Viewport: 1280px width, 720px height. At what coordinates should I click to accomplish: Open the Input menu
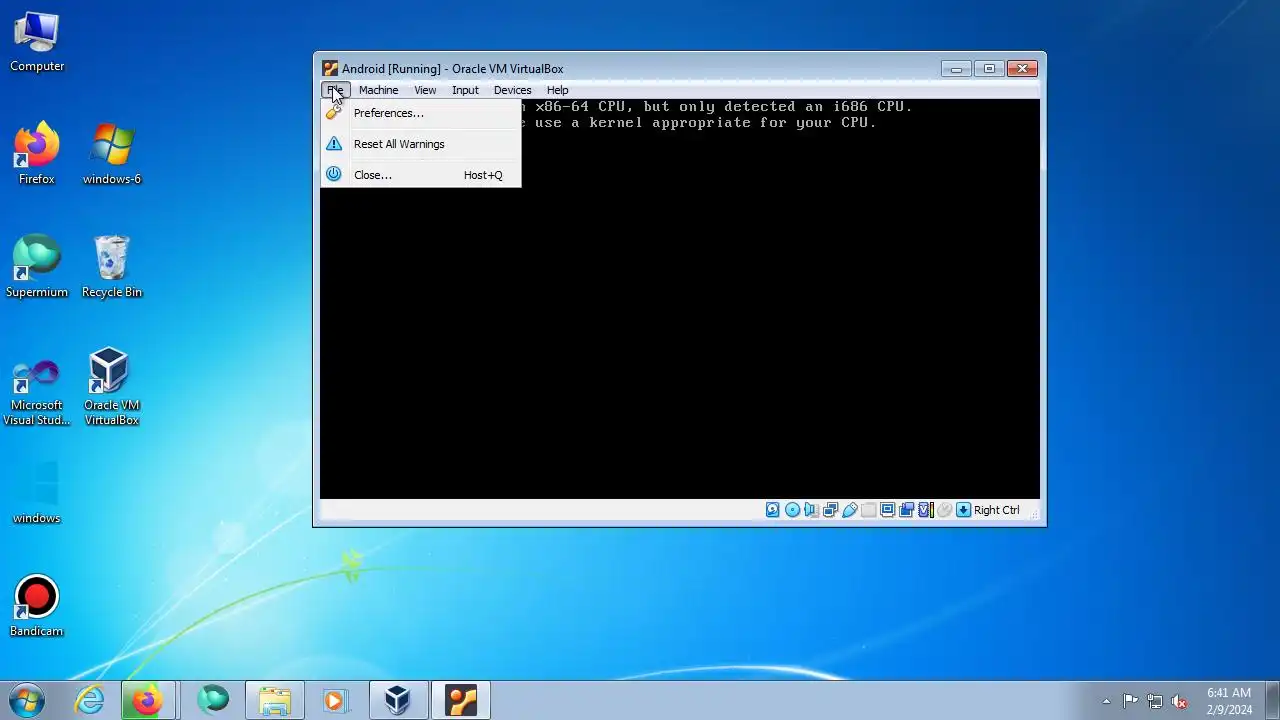pos(465,90)
